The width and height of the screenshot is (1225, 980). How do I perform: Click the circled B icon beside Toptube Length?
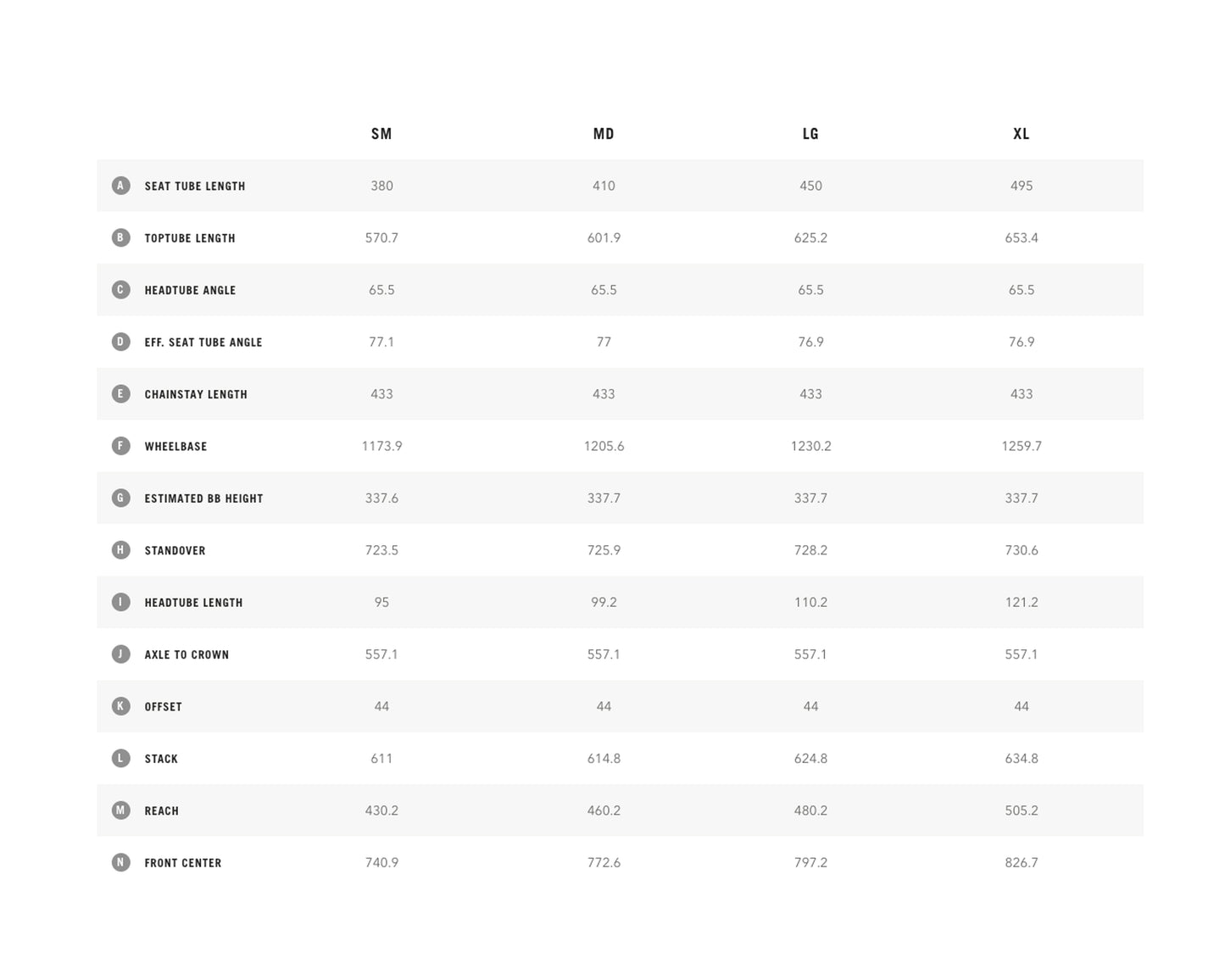[120, 237]
